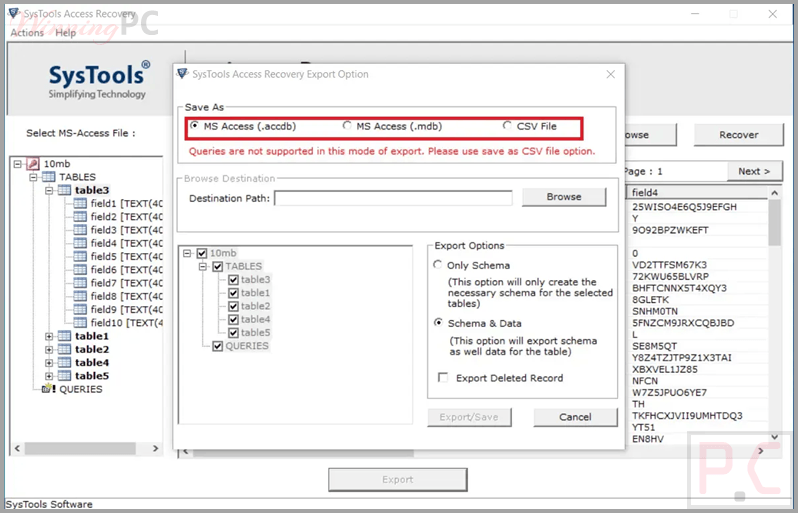
Task: Click the field1 column icon
Action: (80, 203)
